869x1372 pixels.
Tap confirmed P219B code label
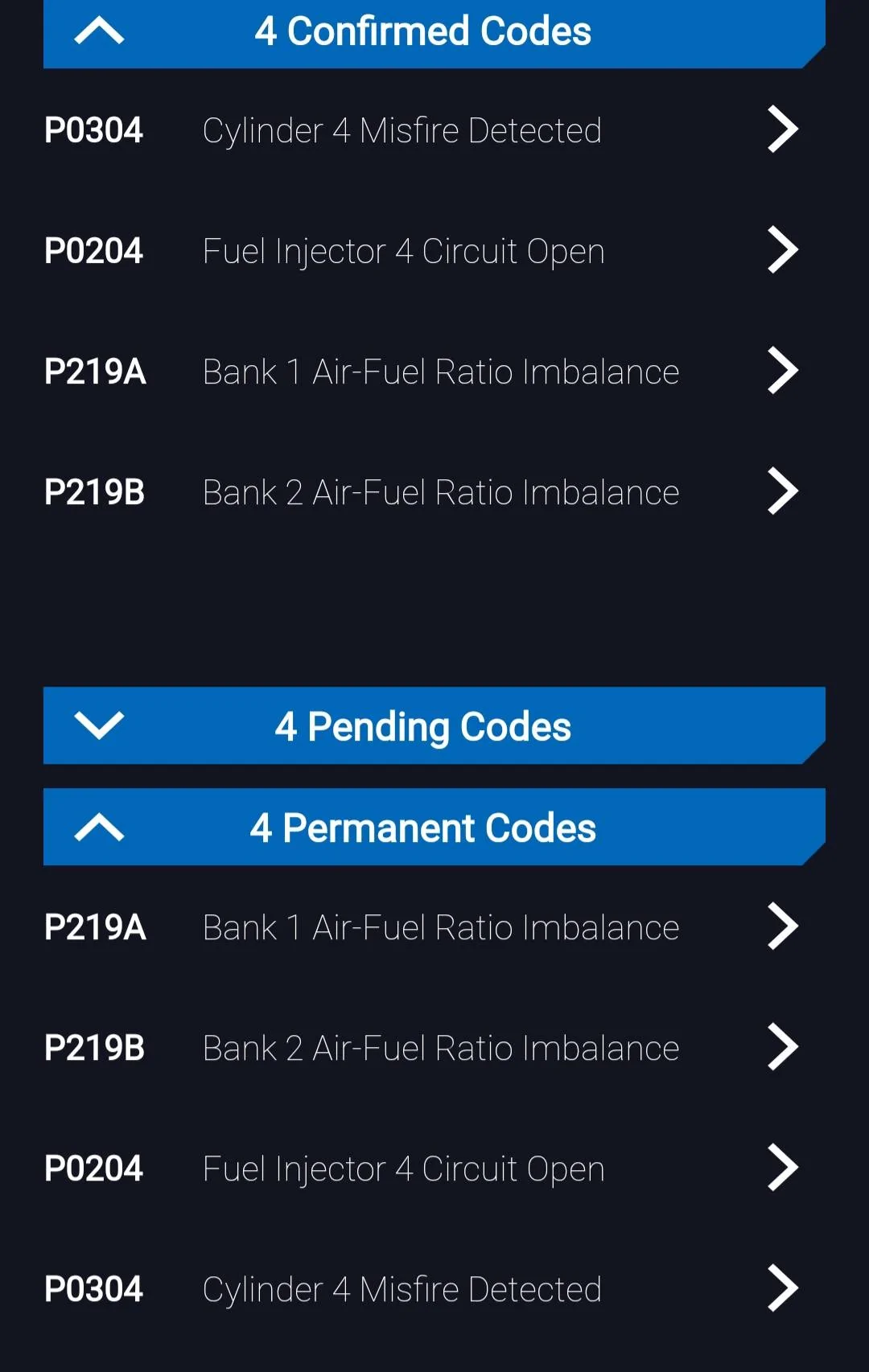tap(94, 492)
